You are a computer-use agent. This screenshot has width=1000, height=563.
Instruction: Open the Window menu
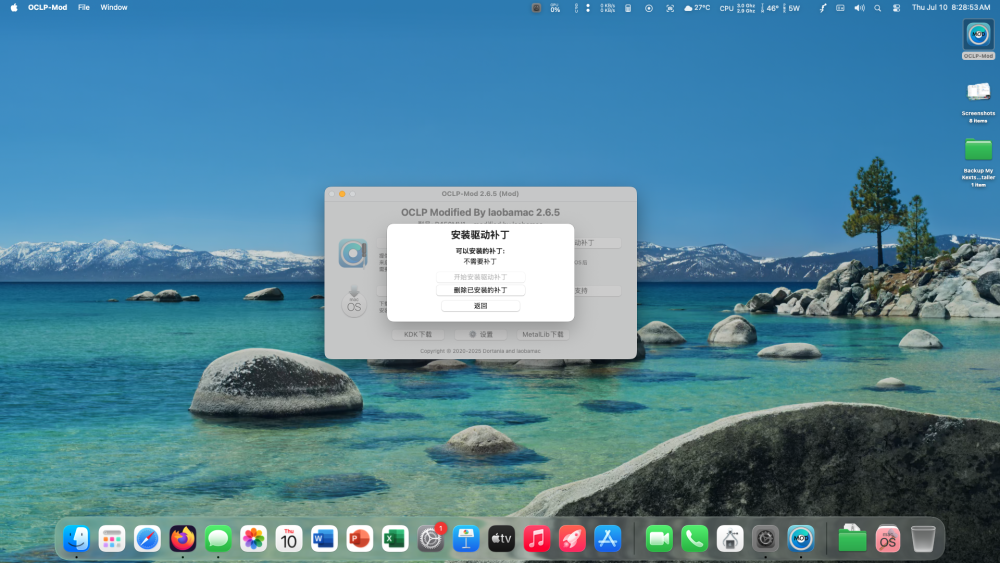click(114, 8)
